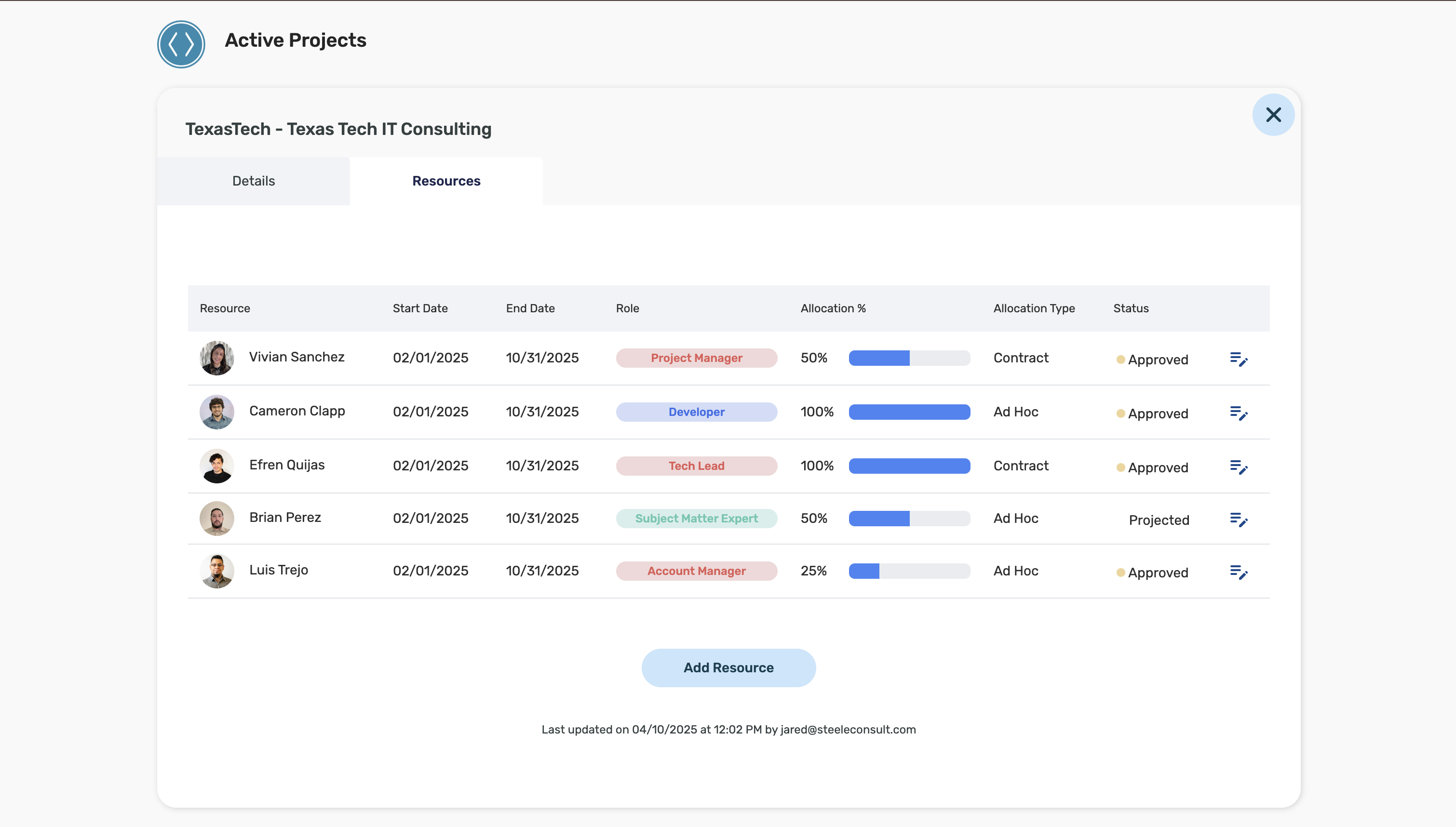Close the TexasTech project panel
Image resolution: width=1456 pixels, height=827 pixels.
(1273, 115)
